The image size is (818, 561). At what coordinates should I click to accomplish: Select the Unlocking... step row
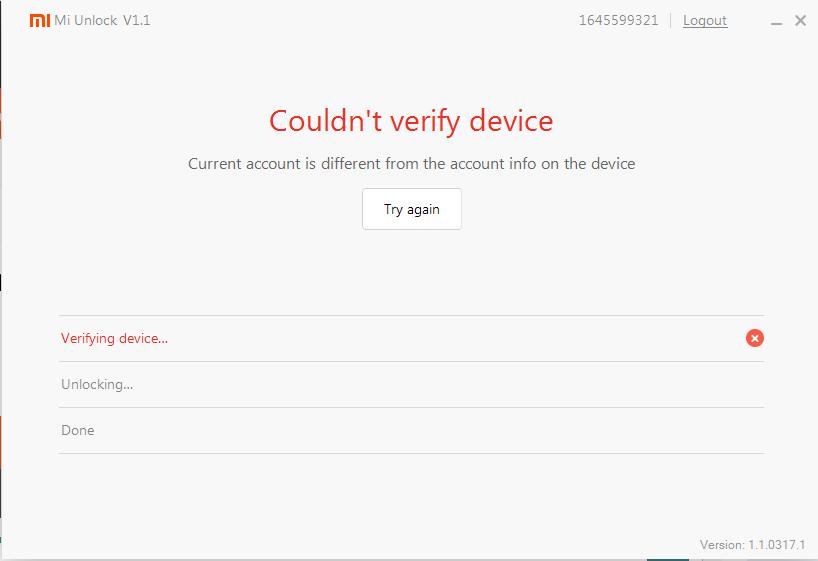pos(97,384)
